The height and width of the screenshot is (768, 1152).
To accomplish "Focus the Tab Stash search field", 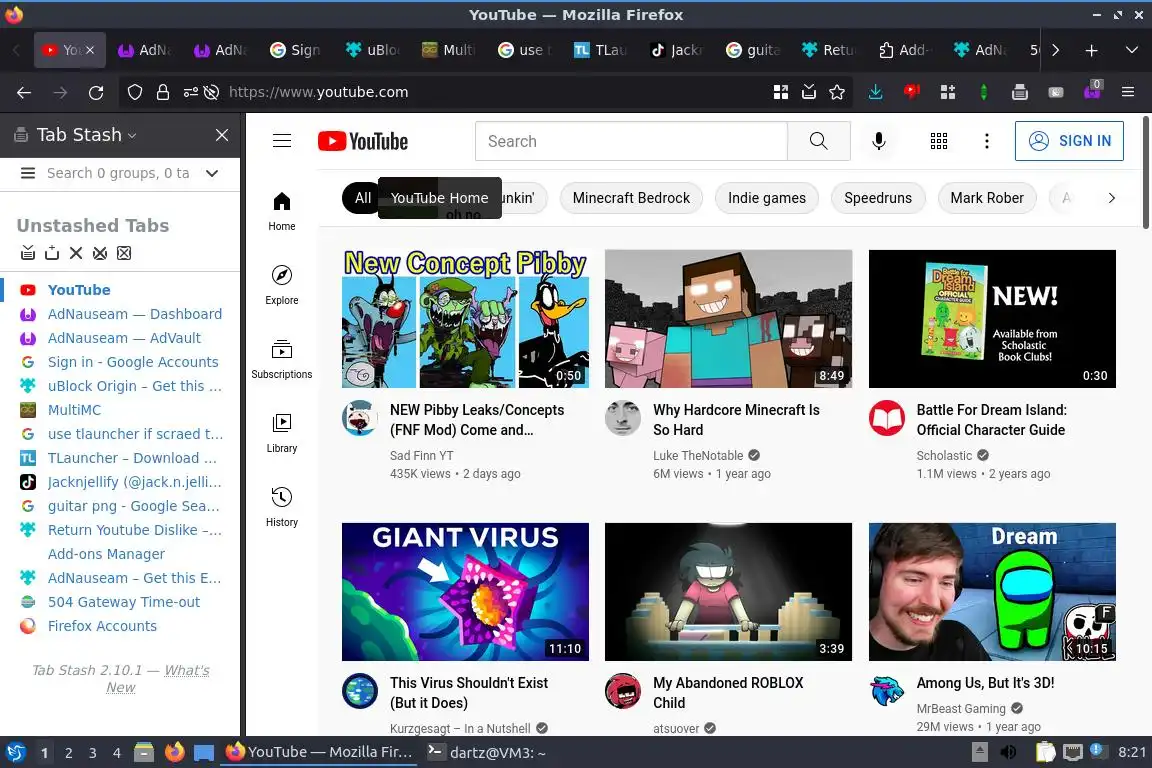I will (118, 173).
